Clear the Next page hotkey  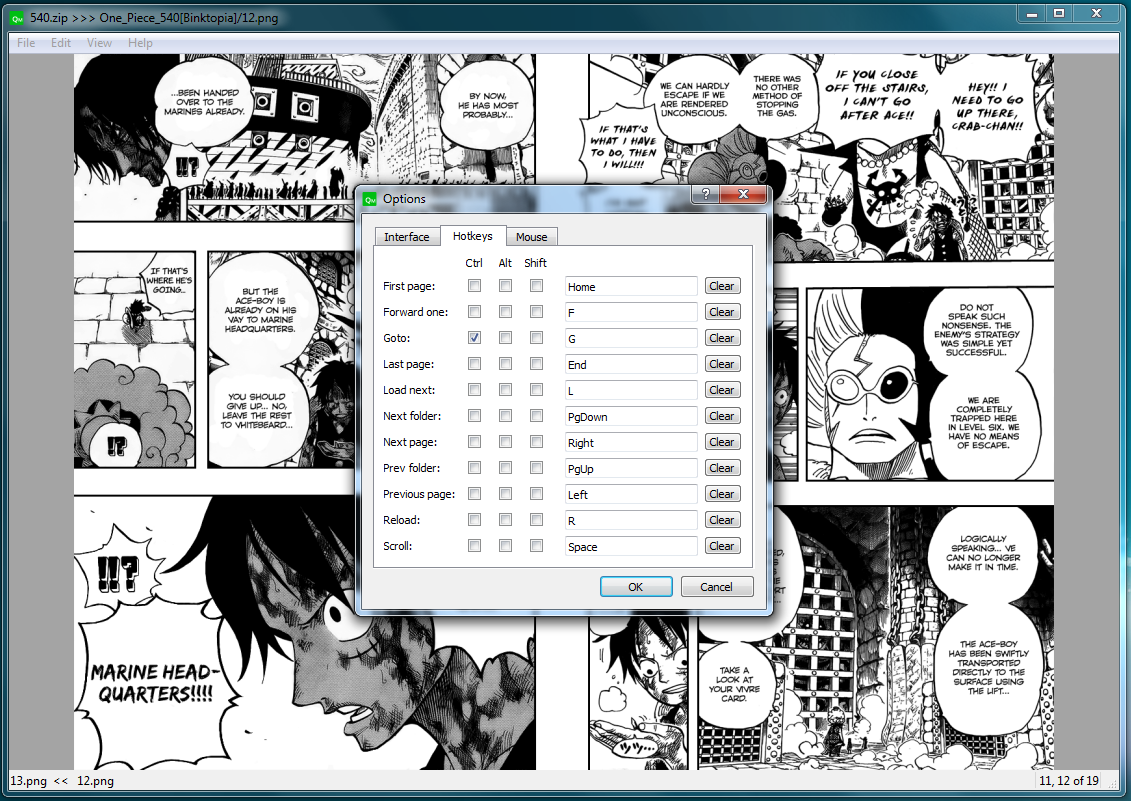click(721, 442)
